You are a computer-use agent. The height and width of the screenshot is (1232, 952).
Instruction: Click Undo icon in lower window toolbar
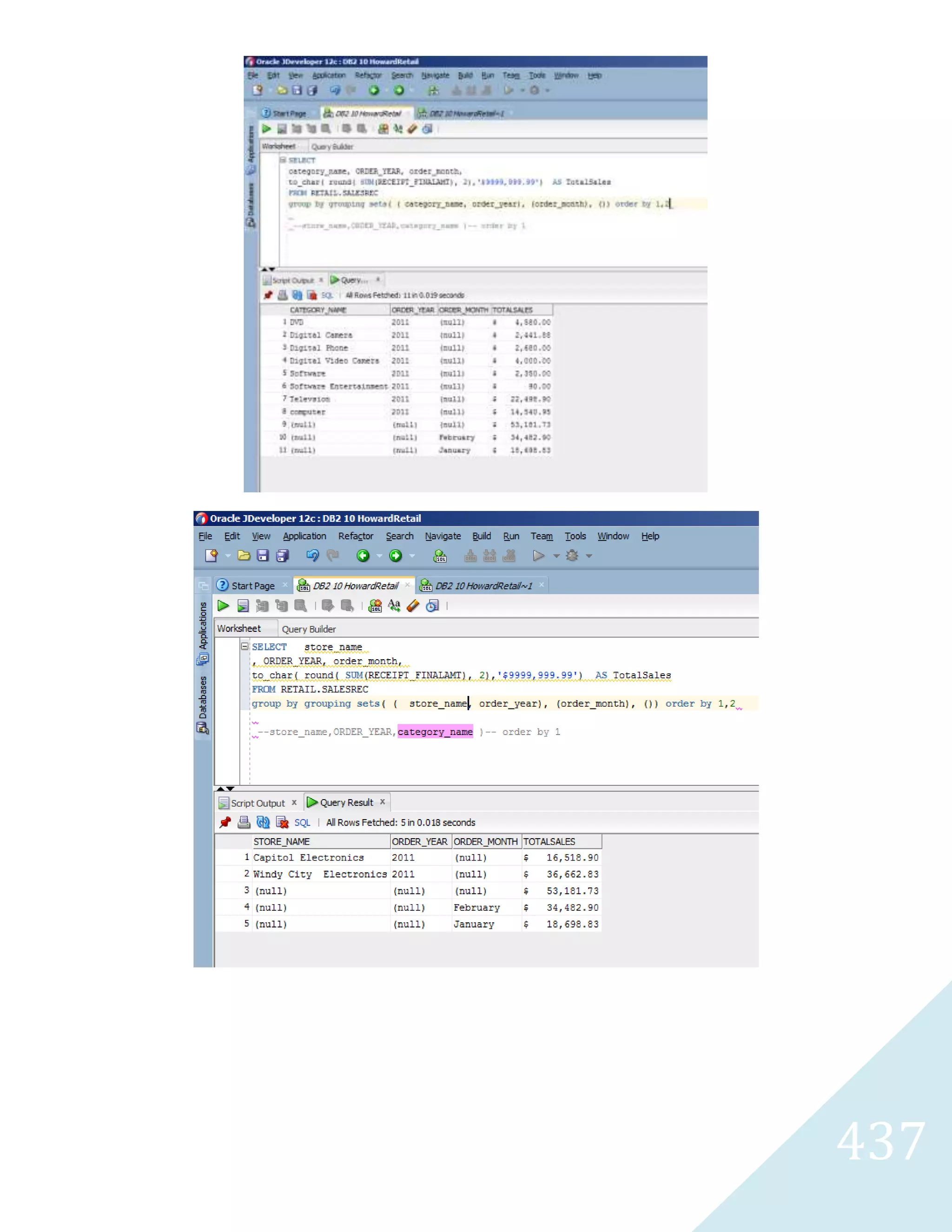click(312, 556)
